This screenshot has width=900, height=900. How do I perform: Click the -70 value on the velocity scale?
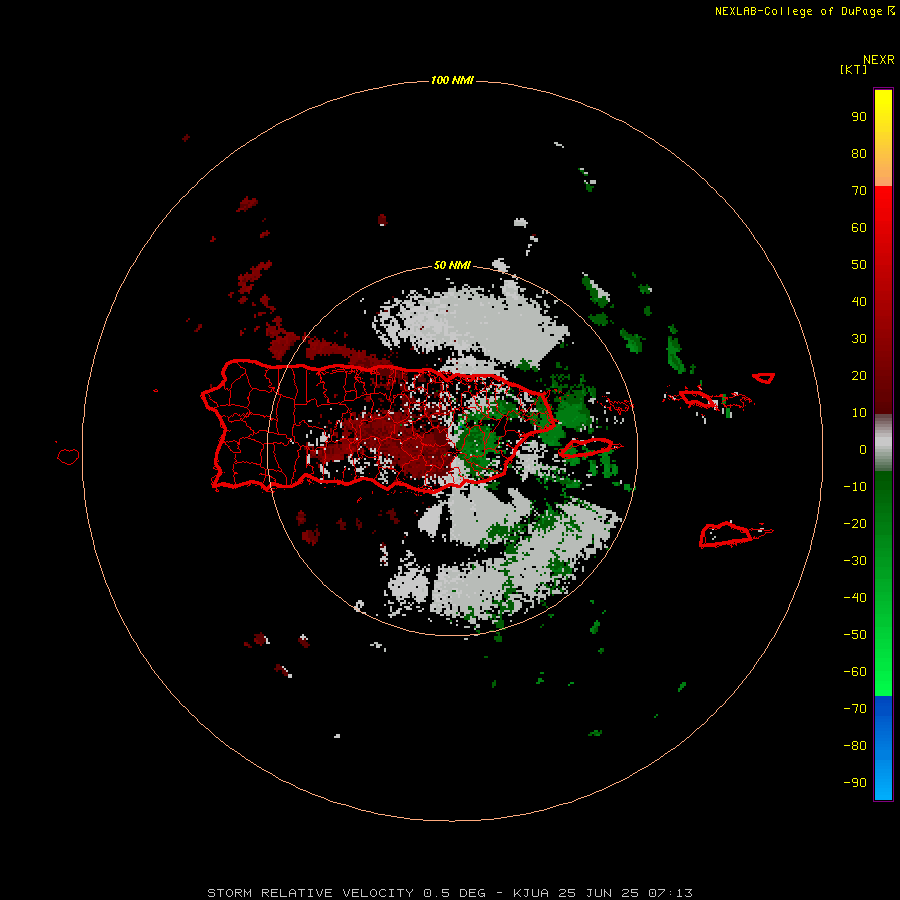pyautogui.click(x=855, y=709)
